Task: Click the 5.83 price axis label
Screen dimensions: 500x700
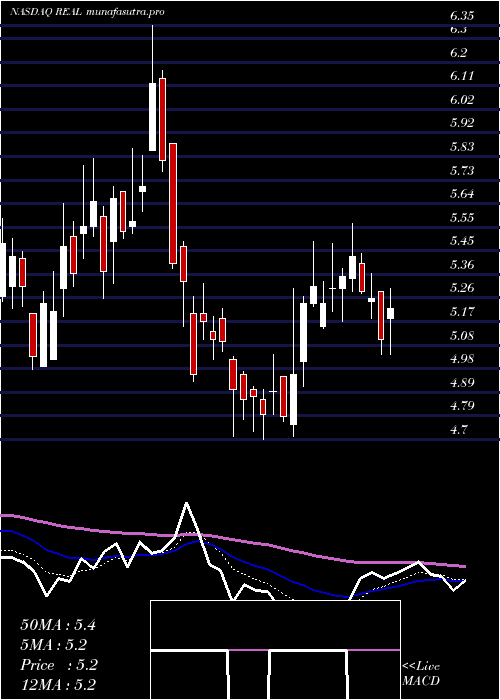Action: [462, 146]
